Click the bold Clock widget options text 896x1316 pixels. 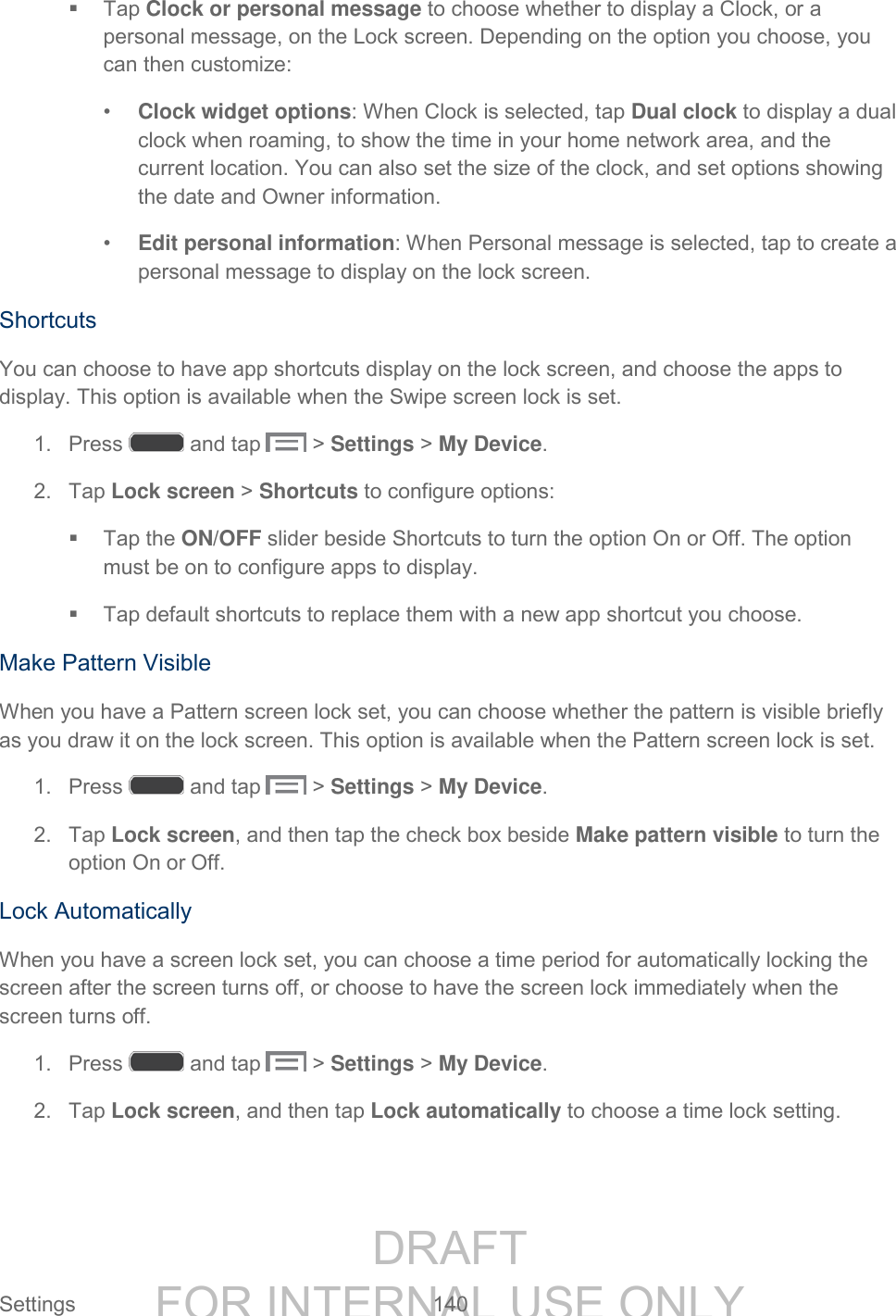[x=244, y=112]
